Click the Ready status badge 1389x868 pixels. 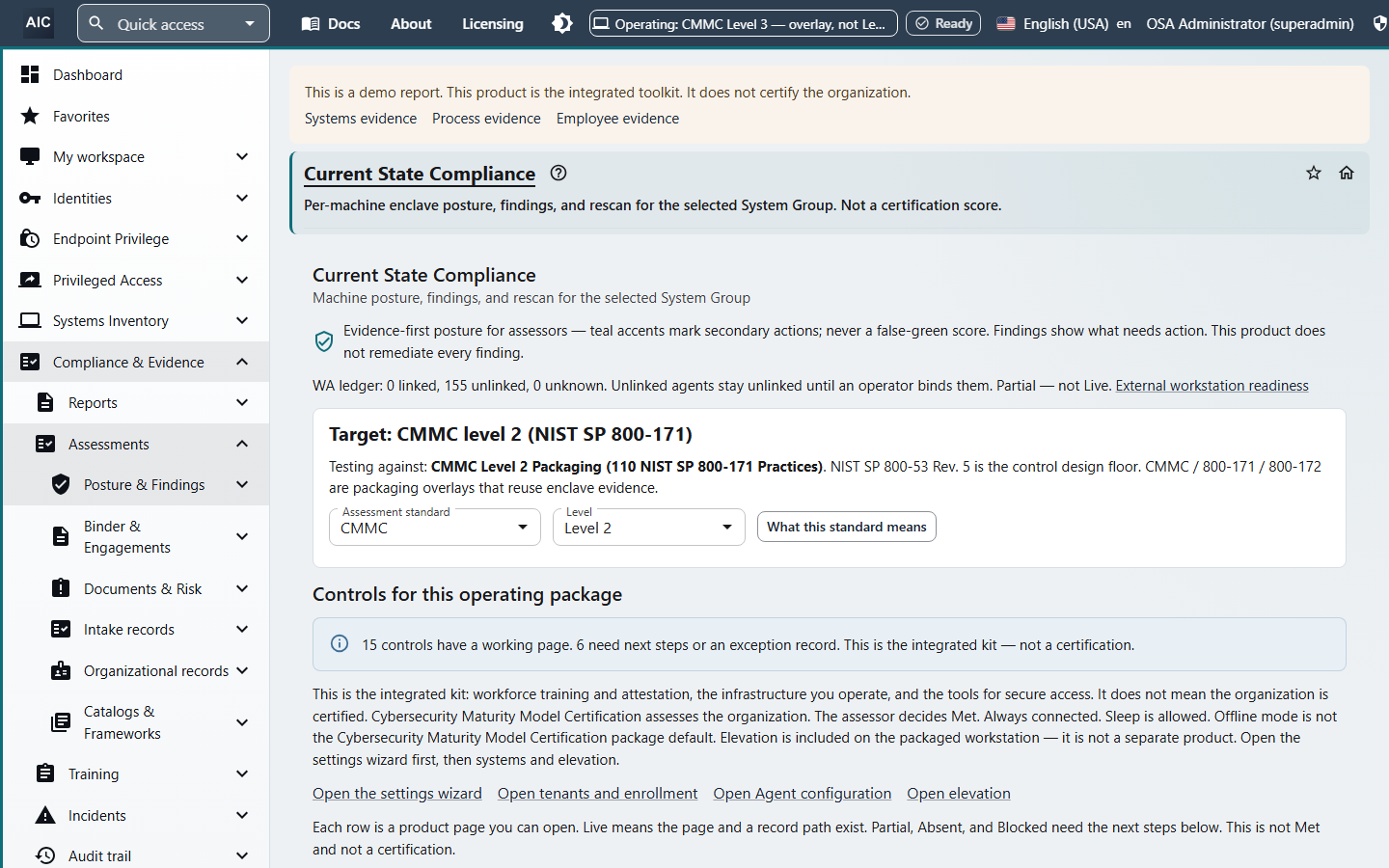click(x=943, y=23)
